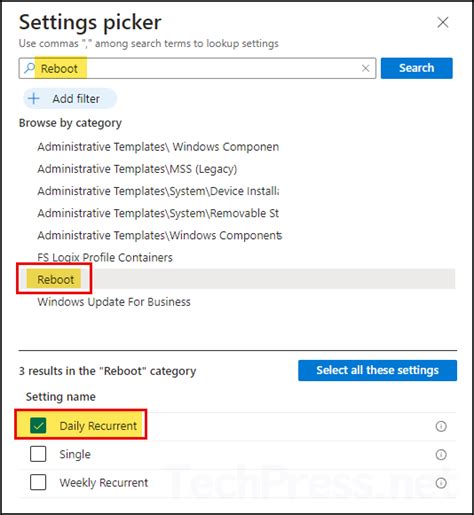Screen dimensions: 474x515
Task: Click the magnifying glass search icon
Action: 30,68
